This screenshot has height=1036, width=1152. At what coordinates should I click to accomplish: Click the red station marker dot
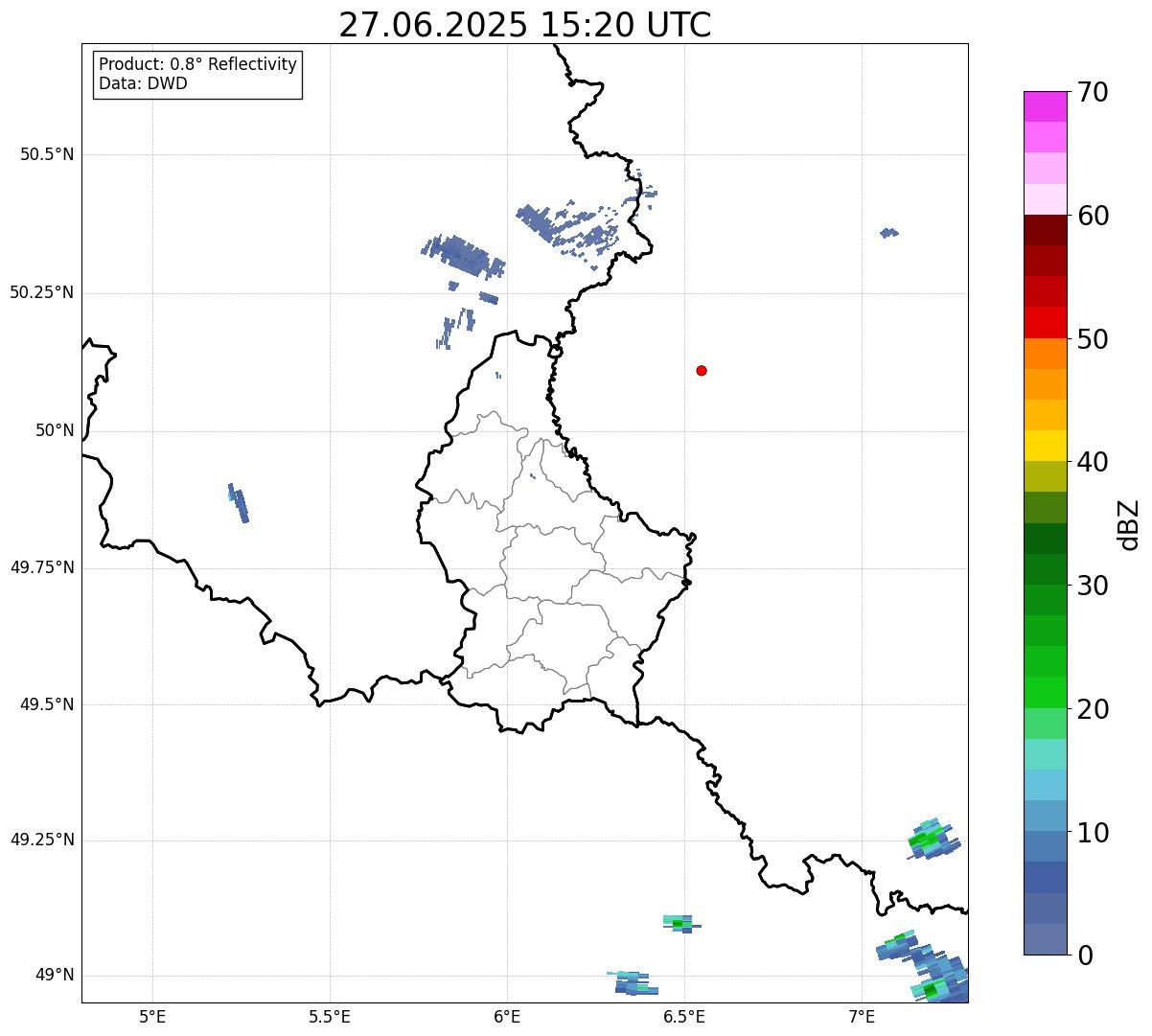click(702, 370)
